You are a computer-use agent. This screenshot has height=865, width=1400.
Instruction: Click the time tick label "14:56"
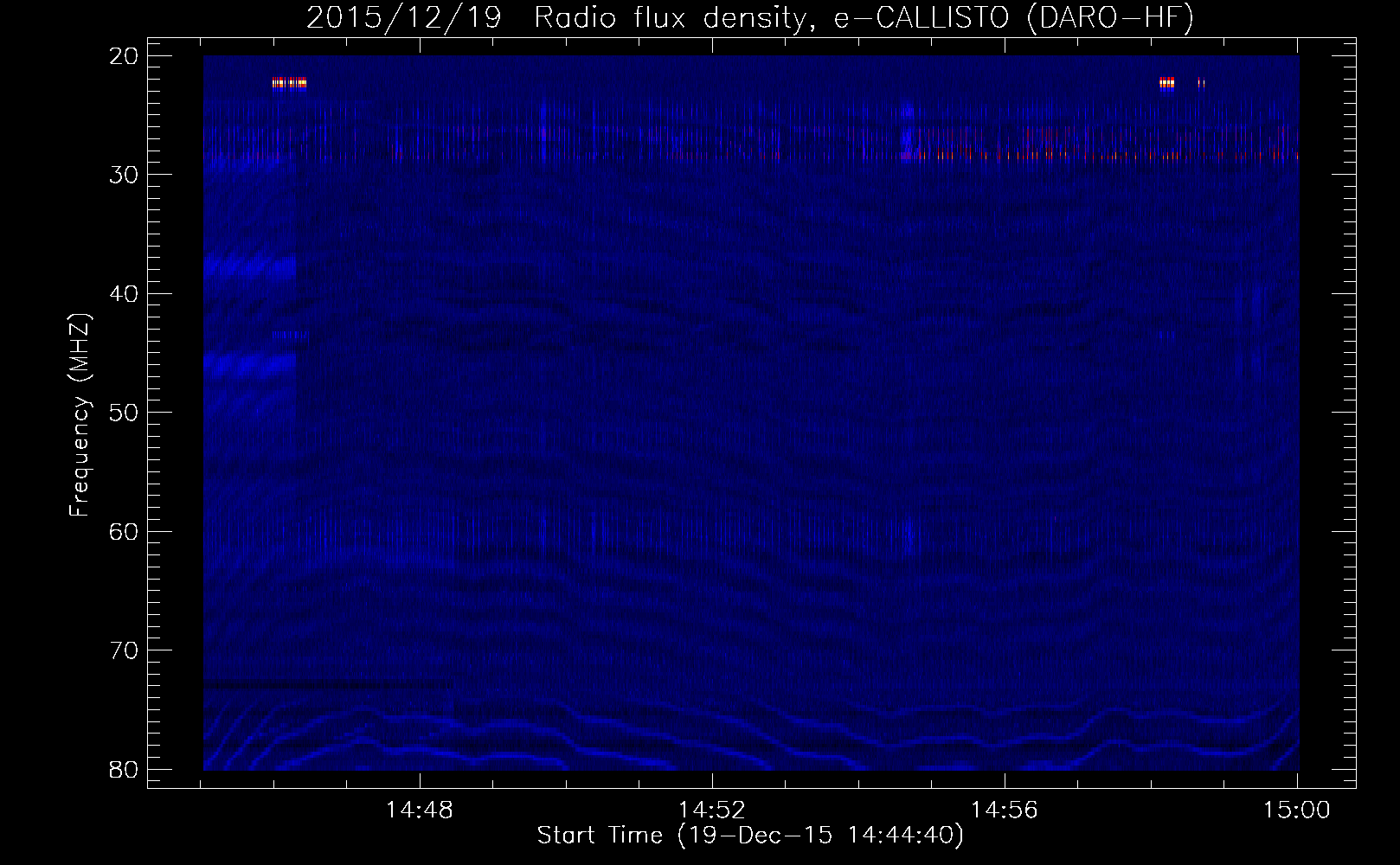[x=1005, y=811]
